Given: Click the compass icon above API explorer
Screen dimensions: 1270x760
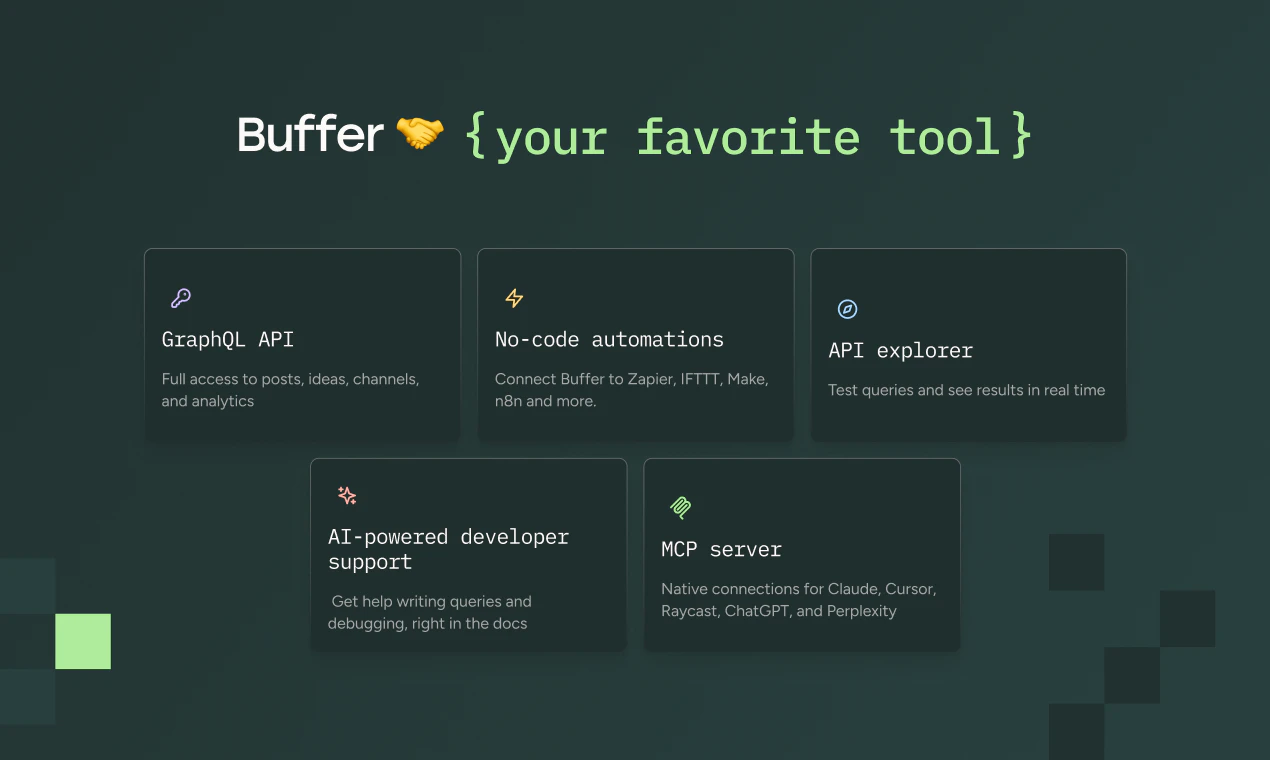Looking at the screenshot, I should click(x=847, y=309).
